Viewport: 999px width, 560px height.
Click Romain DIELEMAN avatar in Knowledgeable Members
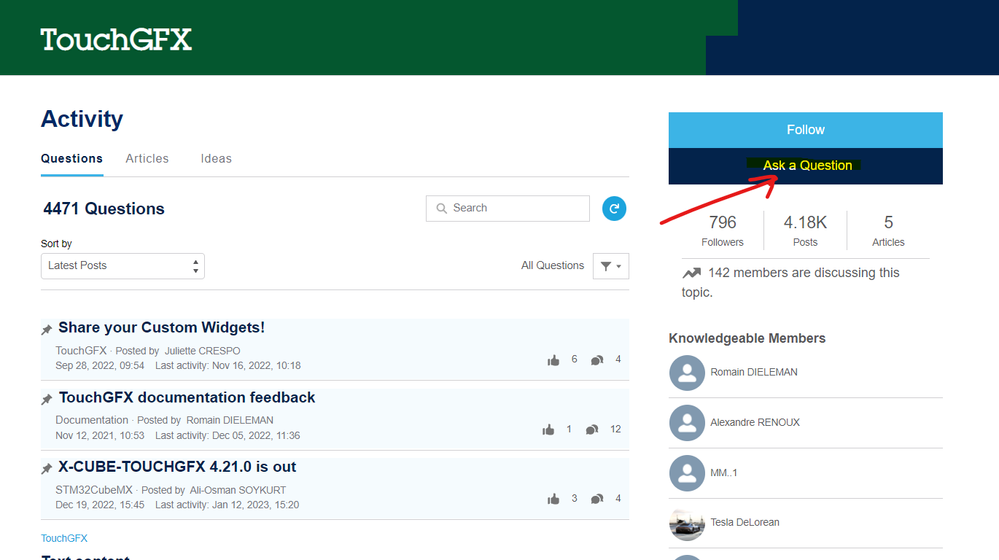coord(687,373)
